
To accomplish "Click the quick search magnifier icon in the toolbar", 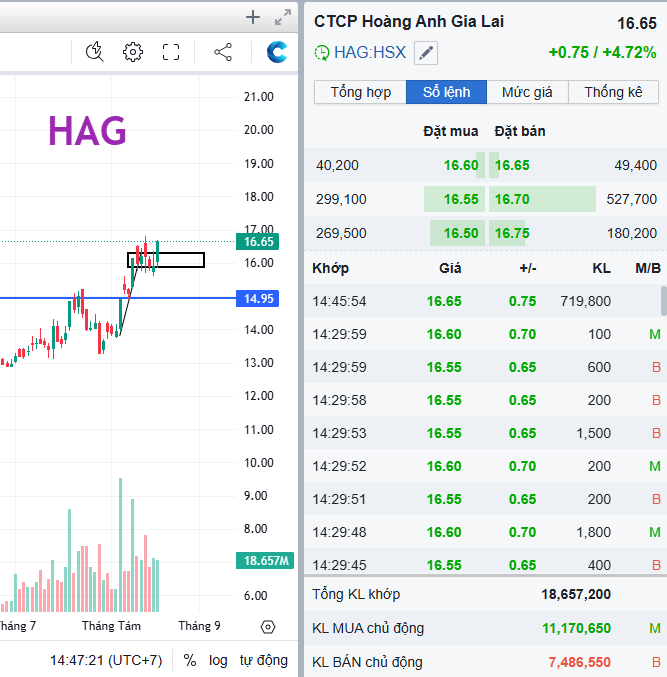I will click(x=95, y=52).
